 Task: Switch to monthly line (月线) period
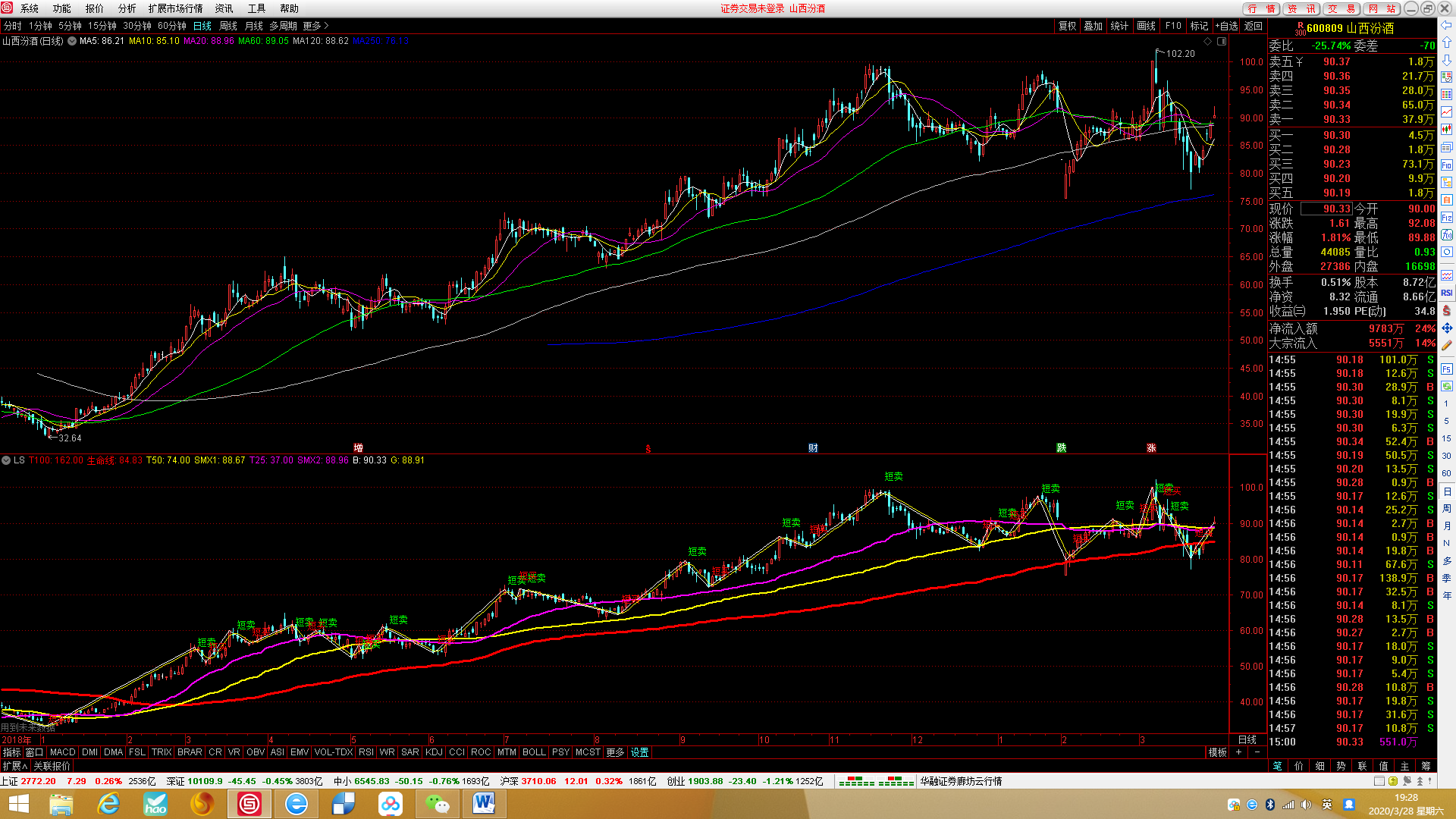(254, 26)
